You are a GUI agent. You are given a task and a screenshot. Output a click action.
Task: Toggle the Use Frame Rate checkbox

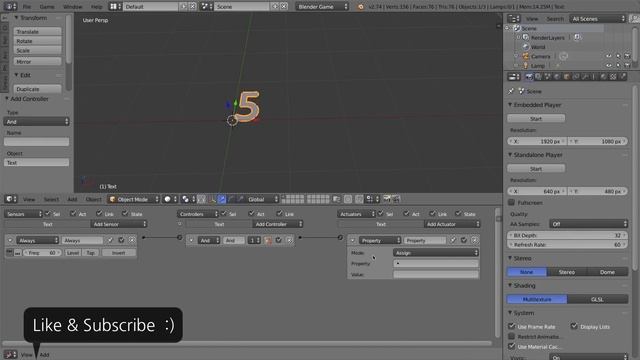tap(511, 326)
